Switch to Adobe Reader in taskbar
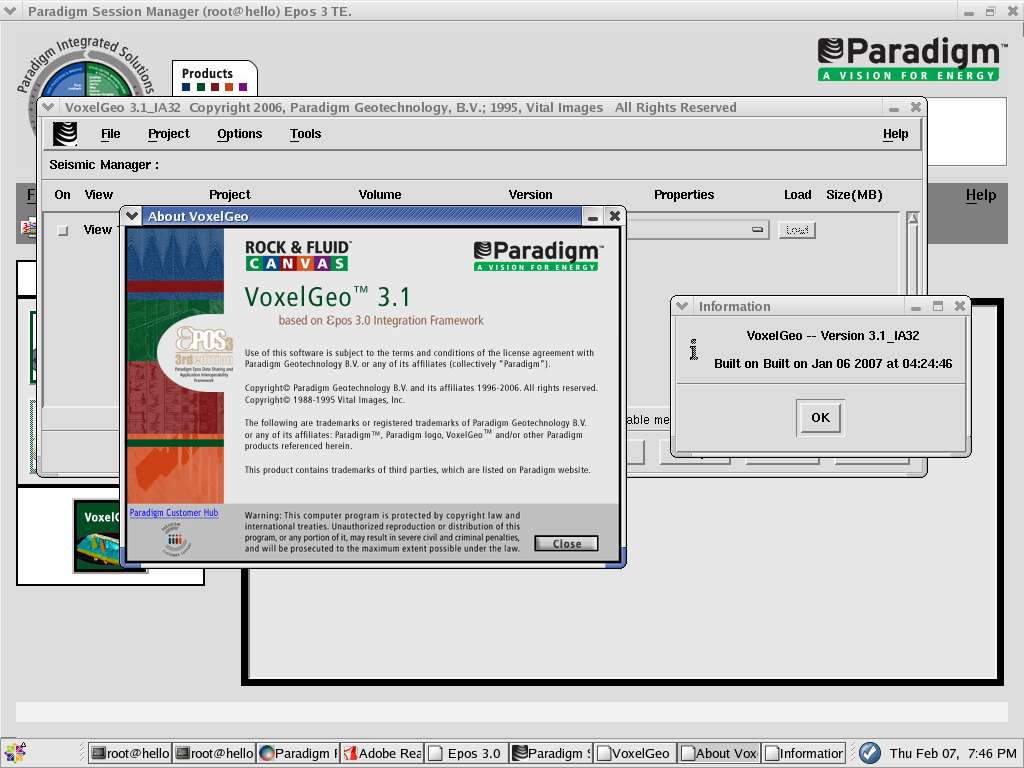The height and width of the screenshot is (768, 1024). click(x=383, y=753)
